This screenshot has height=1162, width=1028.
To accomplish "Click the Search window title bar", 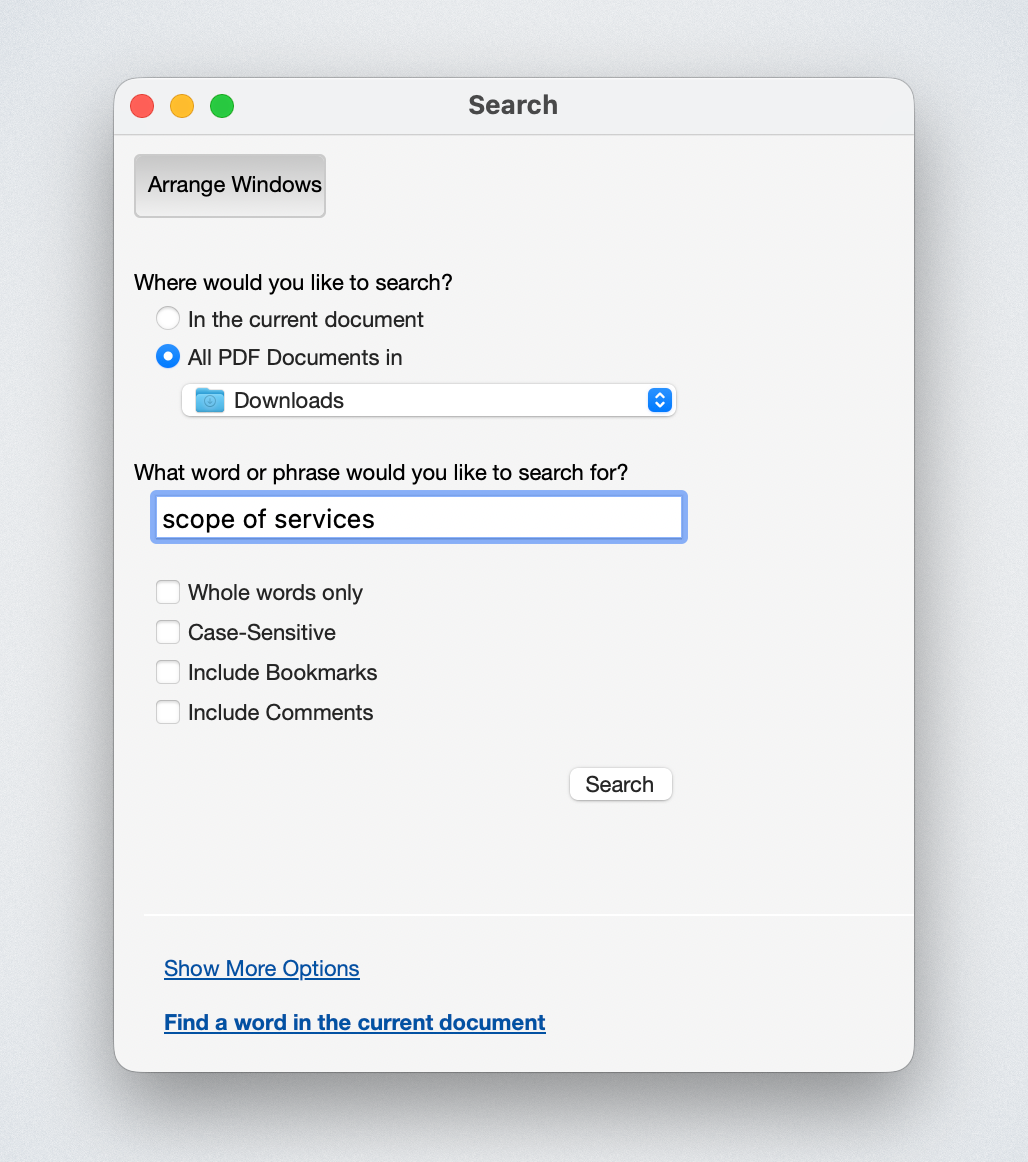I will [513, 105].
